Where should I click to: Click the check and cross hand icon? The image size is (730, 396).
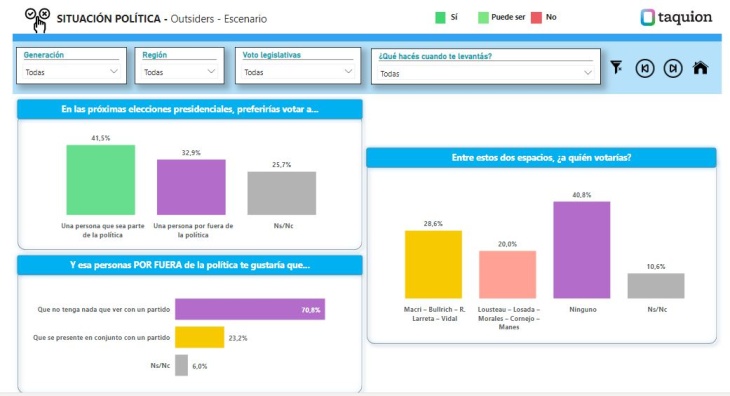[x=37, y=20]
